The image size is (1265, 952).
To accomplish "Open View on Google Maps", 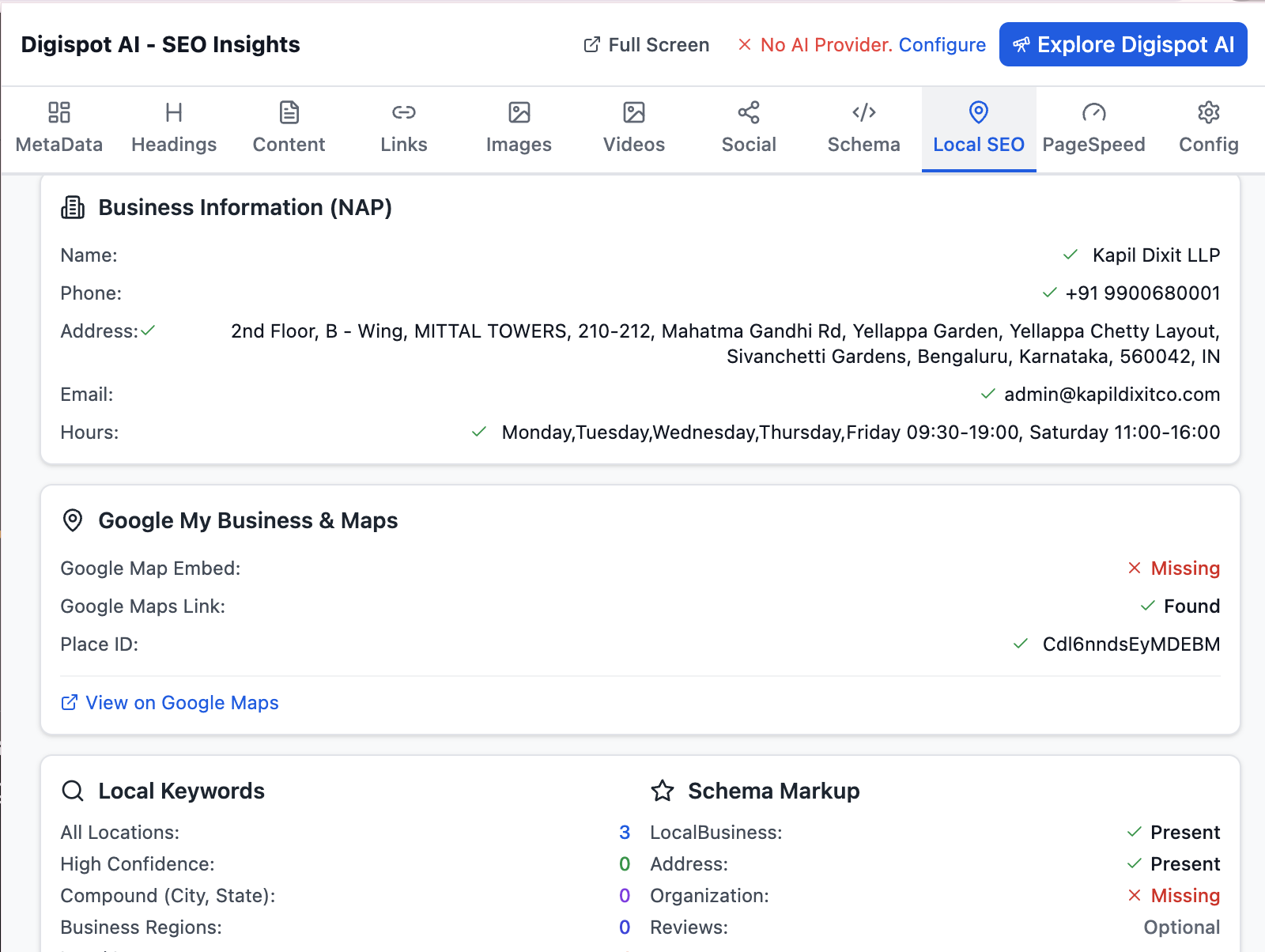I will tap(169, 702).
